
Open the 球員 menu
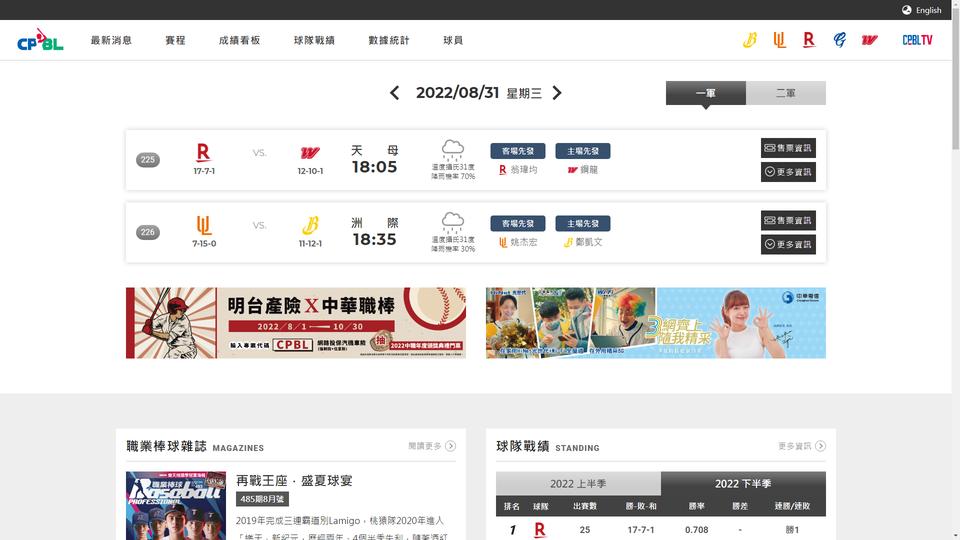click(x=453, y=40)
